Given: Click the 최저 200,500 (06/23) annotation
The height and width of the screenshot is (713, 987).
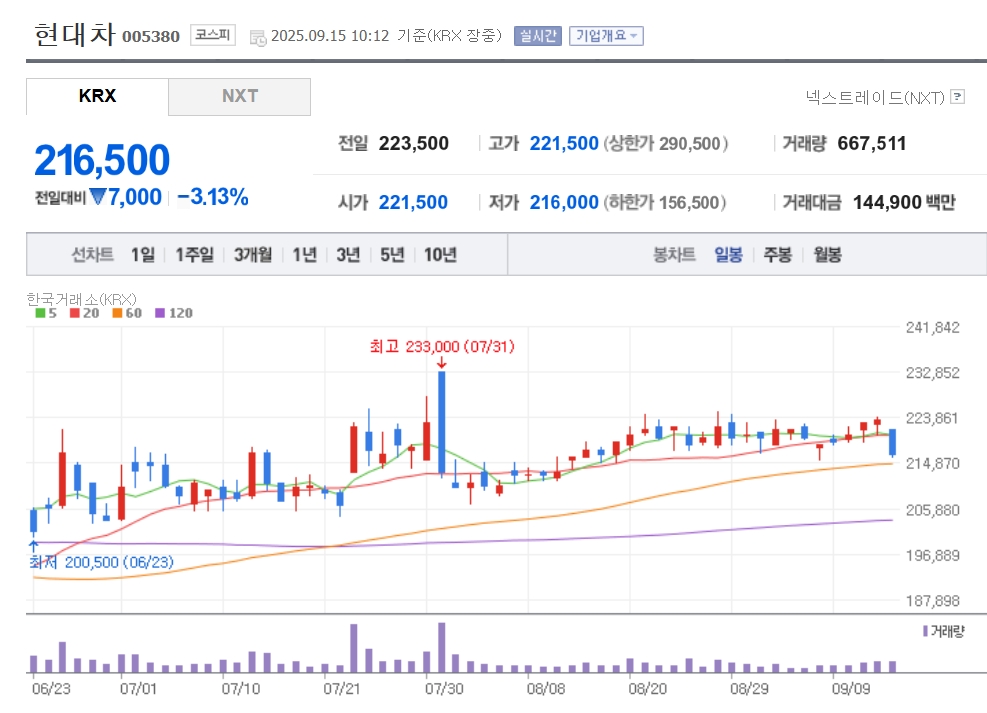Looking at the screenshot, I should click(x=101, y=562).
